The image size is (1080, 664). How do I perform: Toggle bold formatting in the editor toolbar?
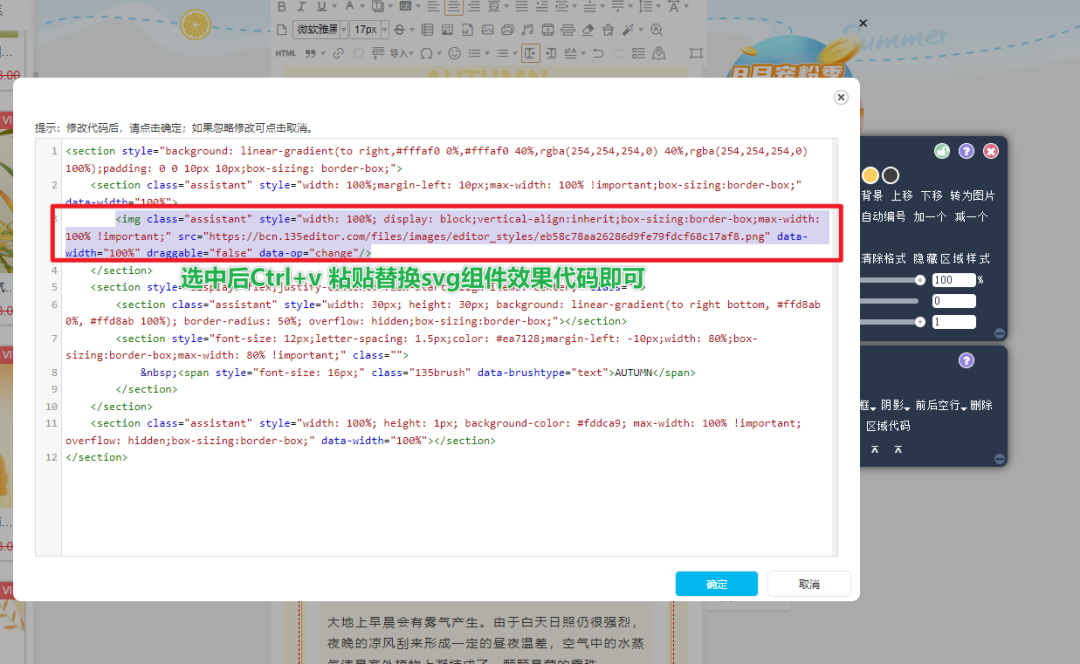(282, 6)
